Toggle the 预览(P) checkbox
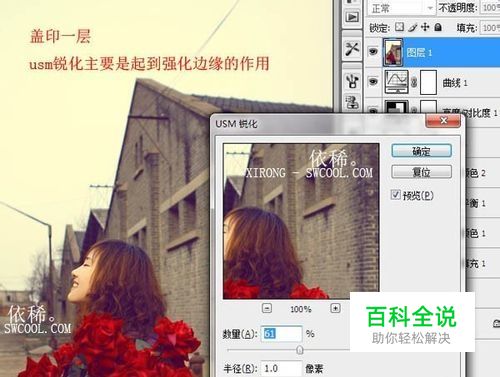Image resolution: width=500 pixels, height=377 pixels. click(x=396, y=195)
